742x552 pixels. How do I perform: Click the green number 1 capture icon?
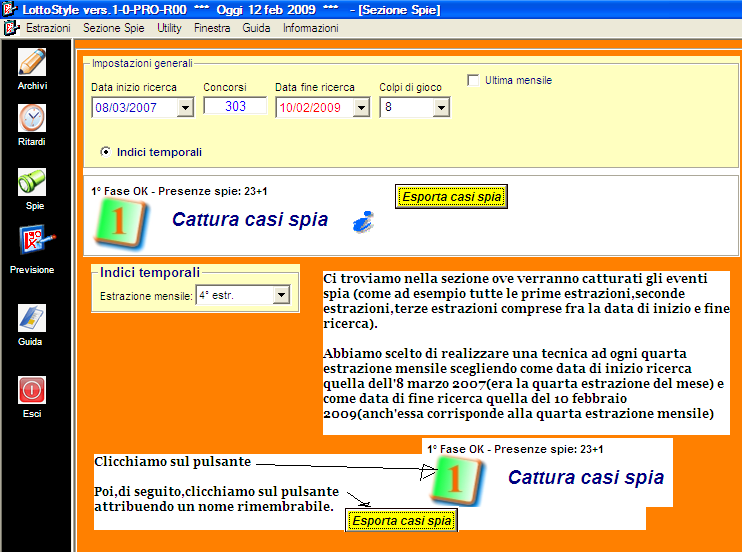click(x=120, y=223)
